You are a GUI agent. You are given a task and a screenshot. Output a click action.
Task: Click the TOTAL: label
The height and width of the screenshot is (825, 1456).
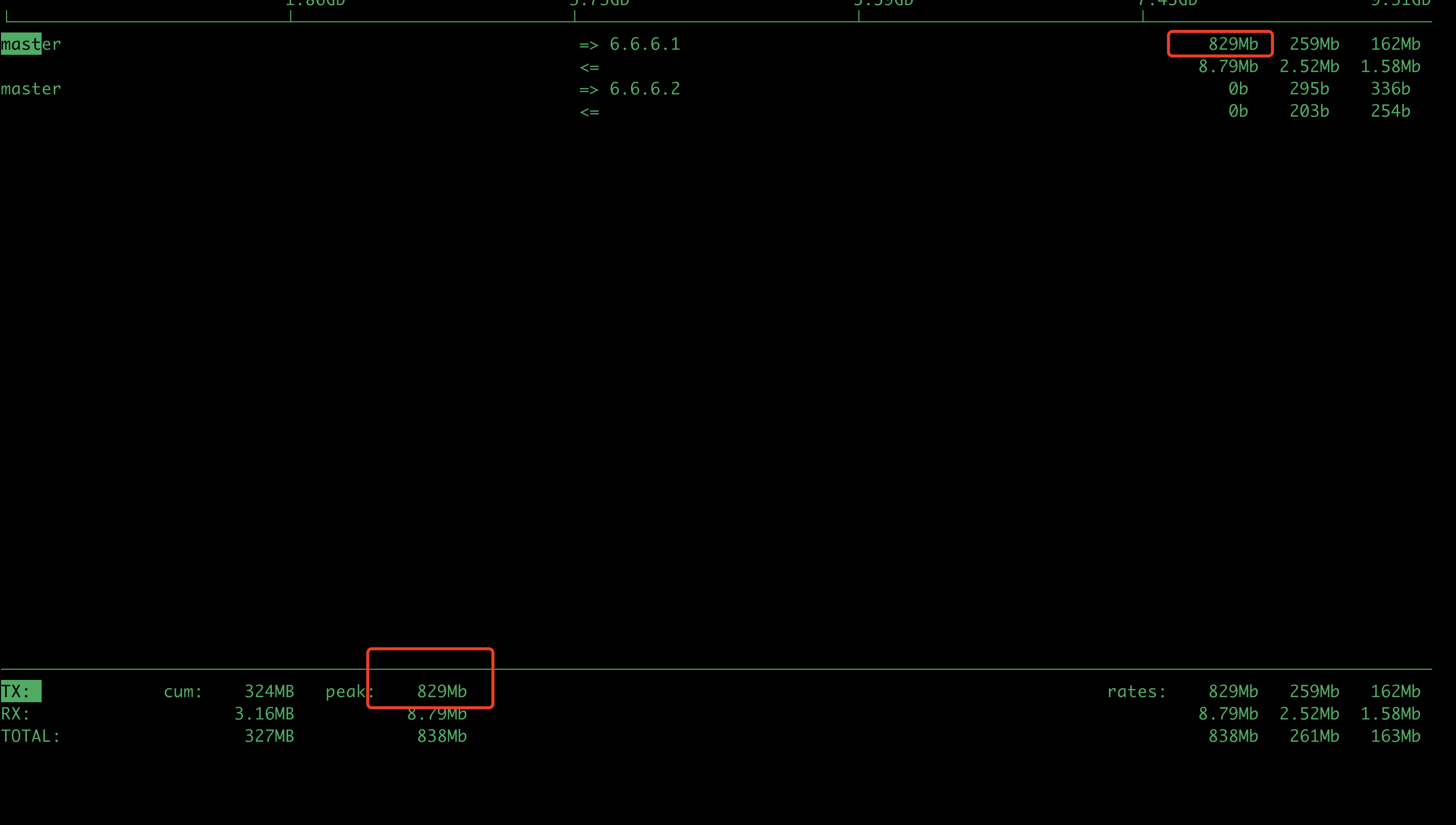(30, 736)
